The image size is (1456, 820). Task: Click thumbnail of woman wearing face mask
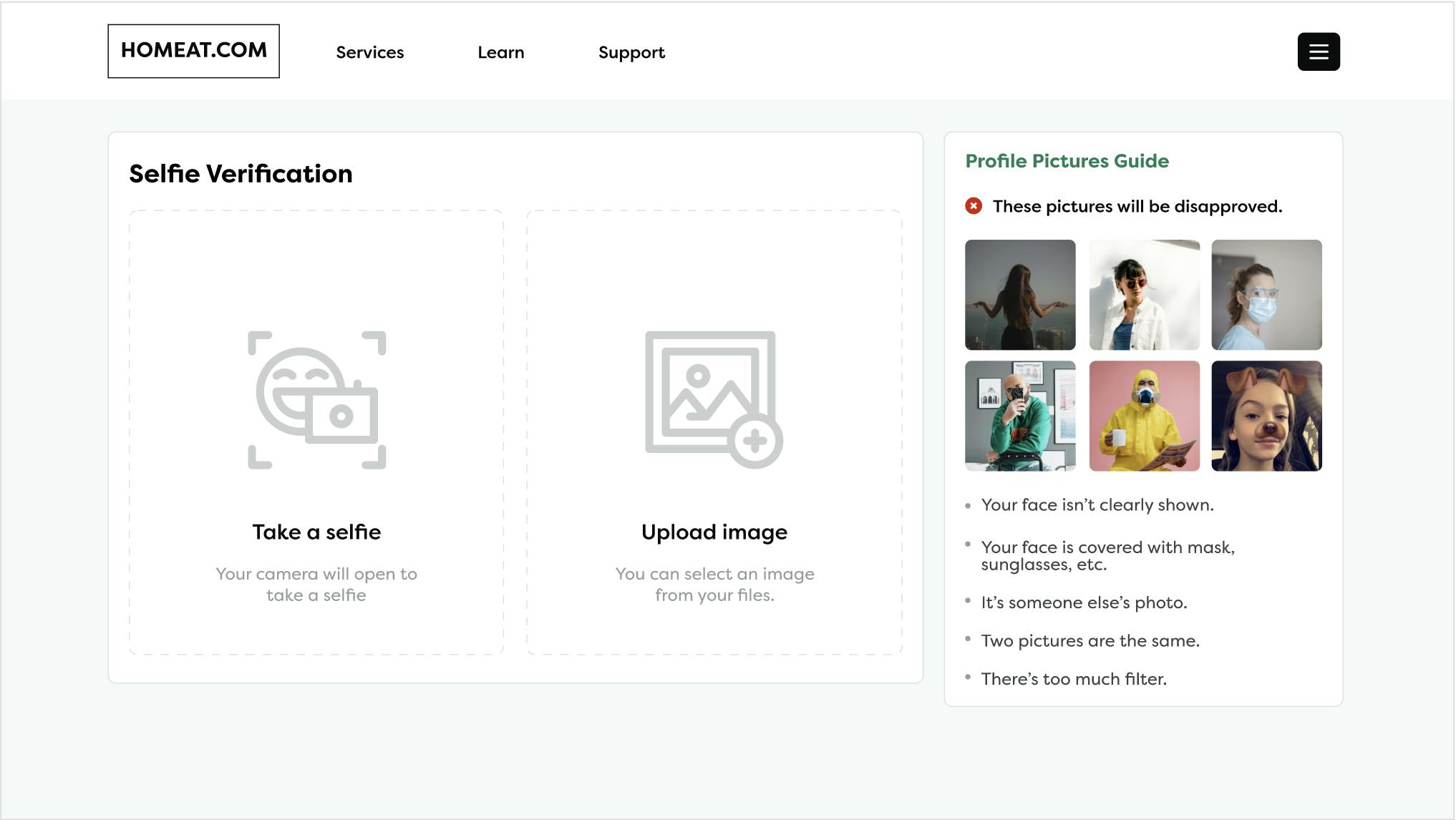click(x=1266, y=295)
